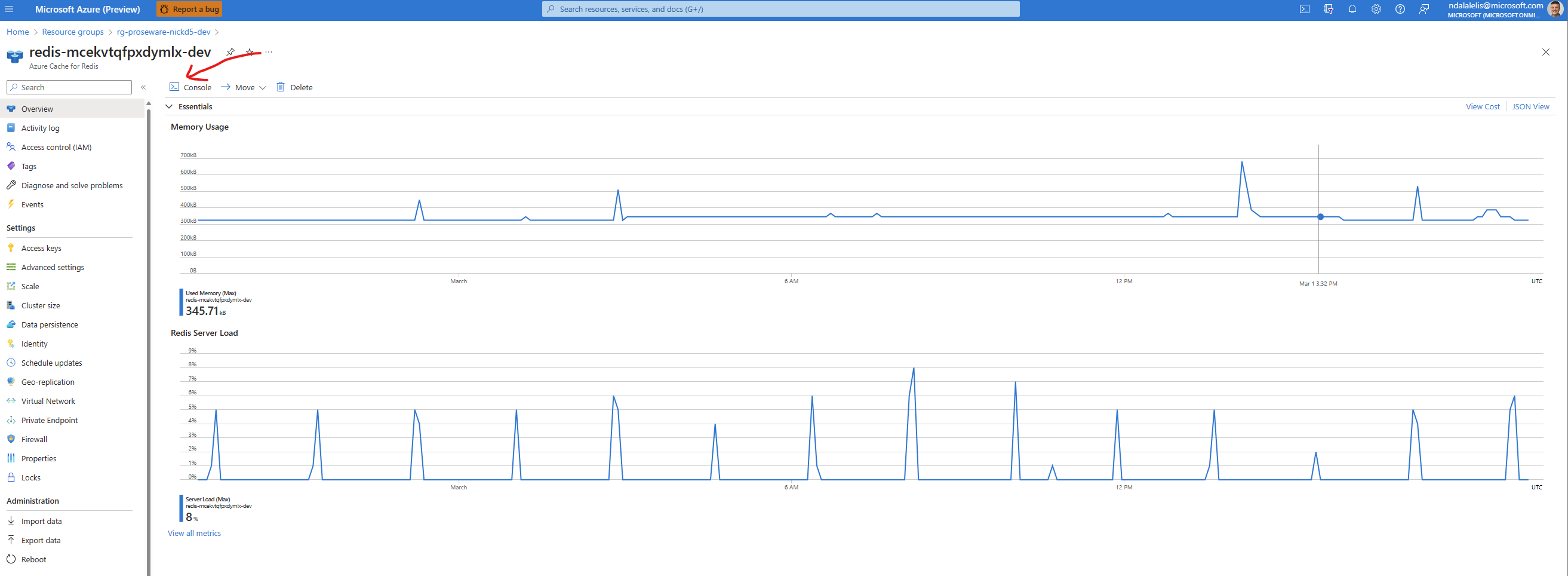
Task: Open the portal hamburger menu
Action: tap(9, 9)
